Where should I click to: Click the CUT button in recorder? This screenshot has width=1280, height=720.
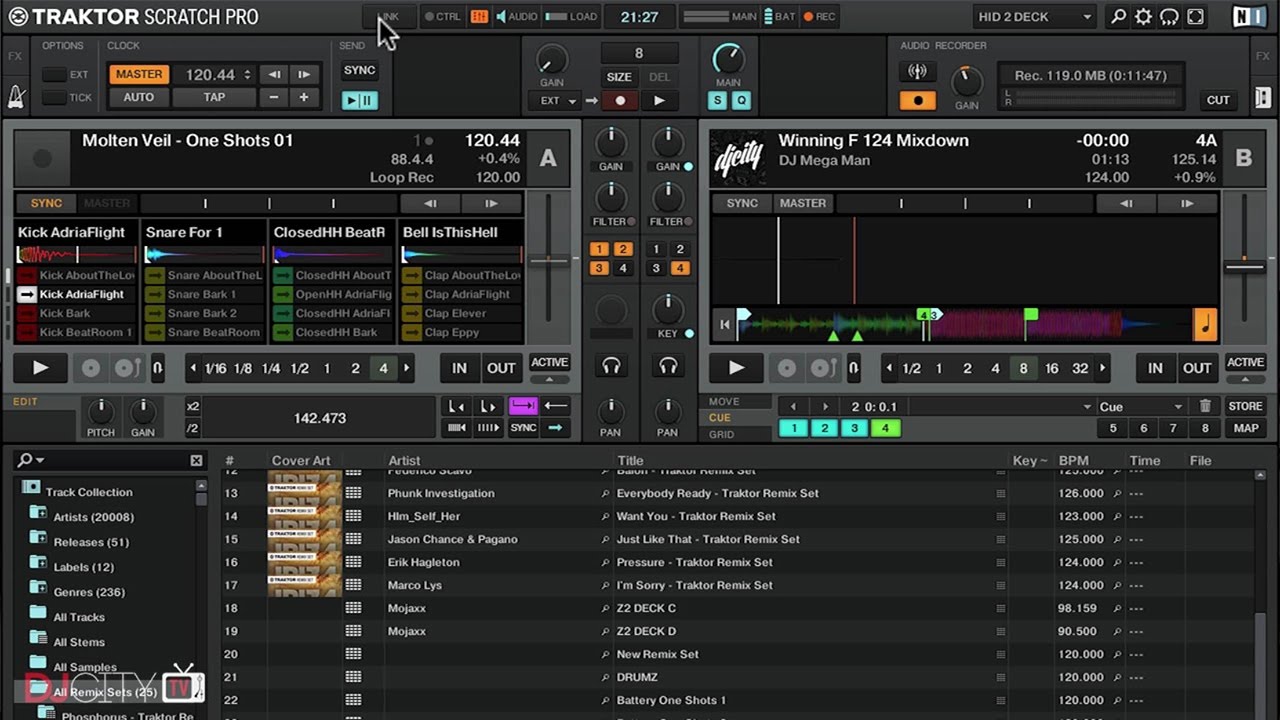(x=1218, y=100)
